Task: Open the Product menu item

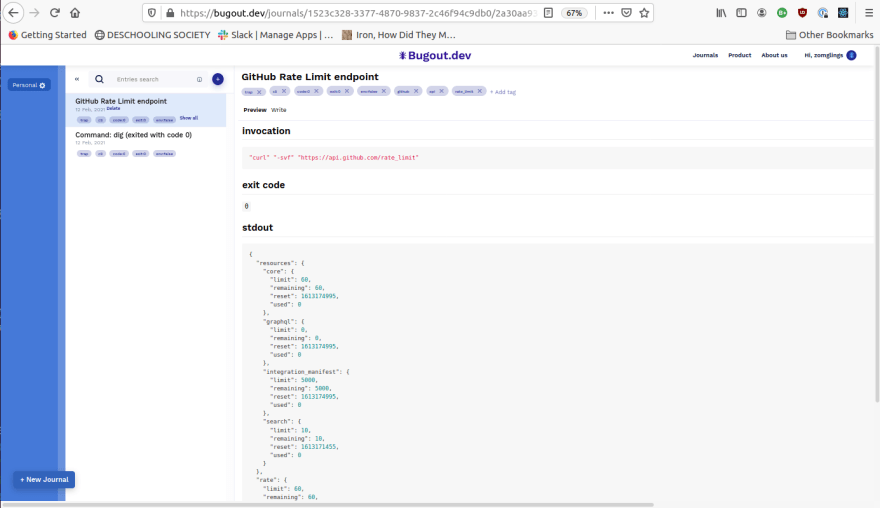Action: pyautogui.click(x=740, y=55)
